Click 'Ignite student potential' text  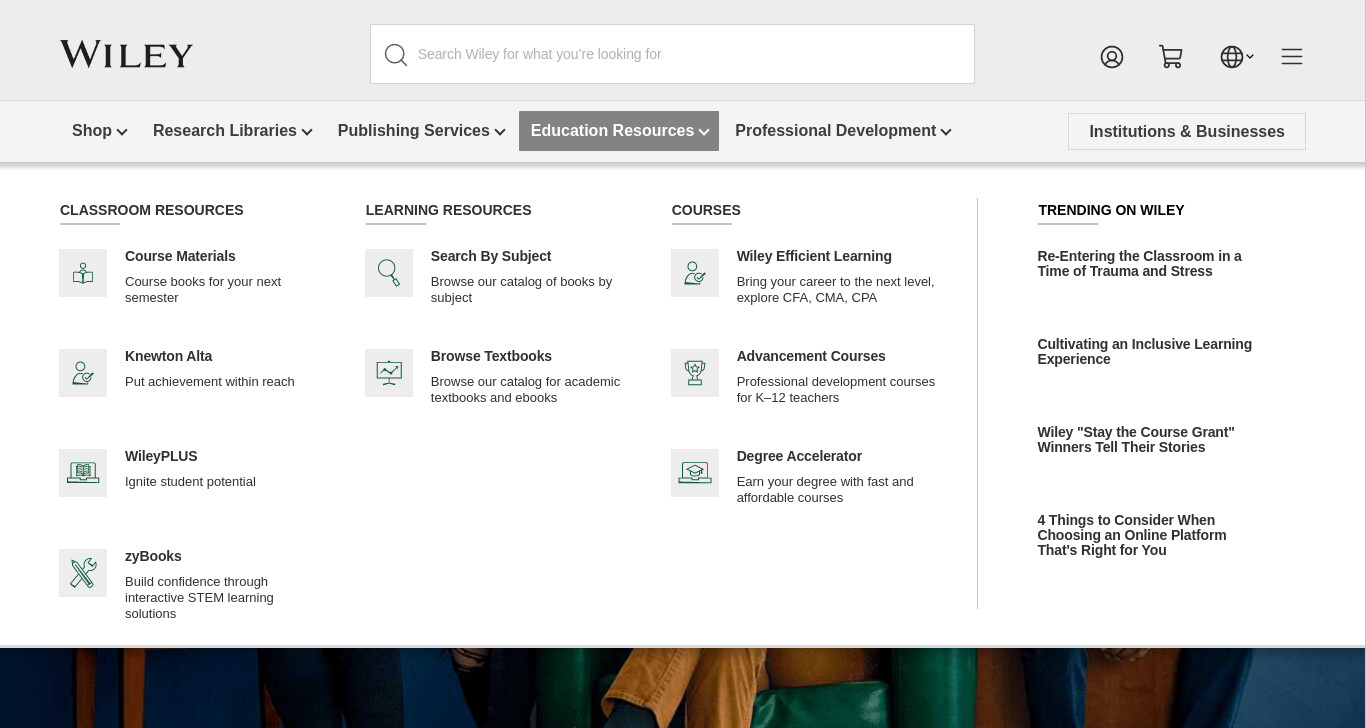pos(190,482)
